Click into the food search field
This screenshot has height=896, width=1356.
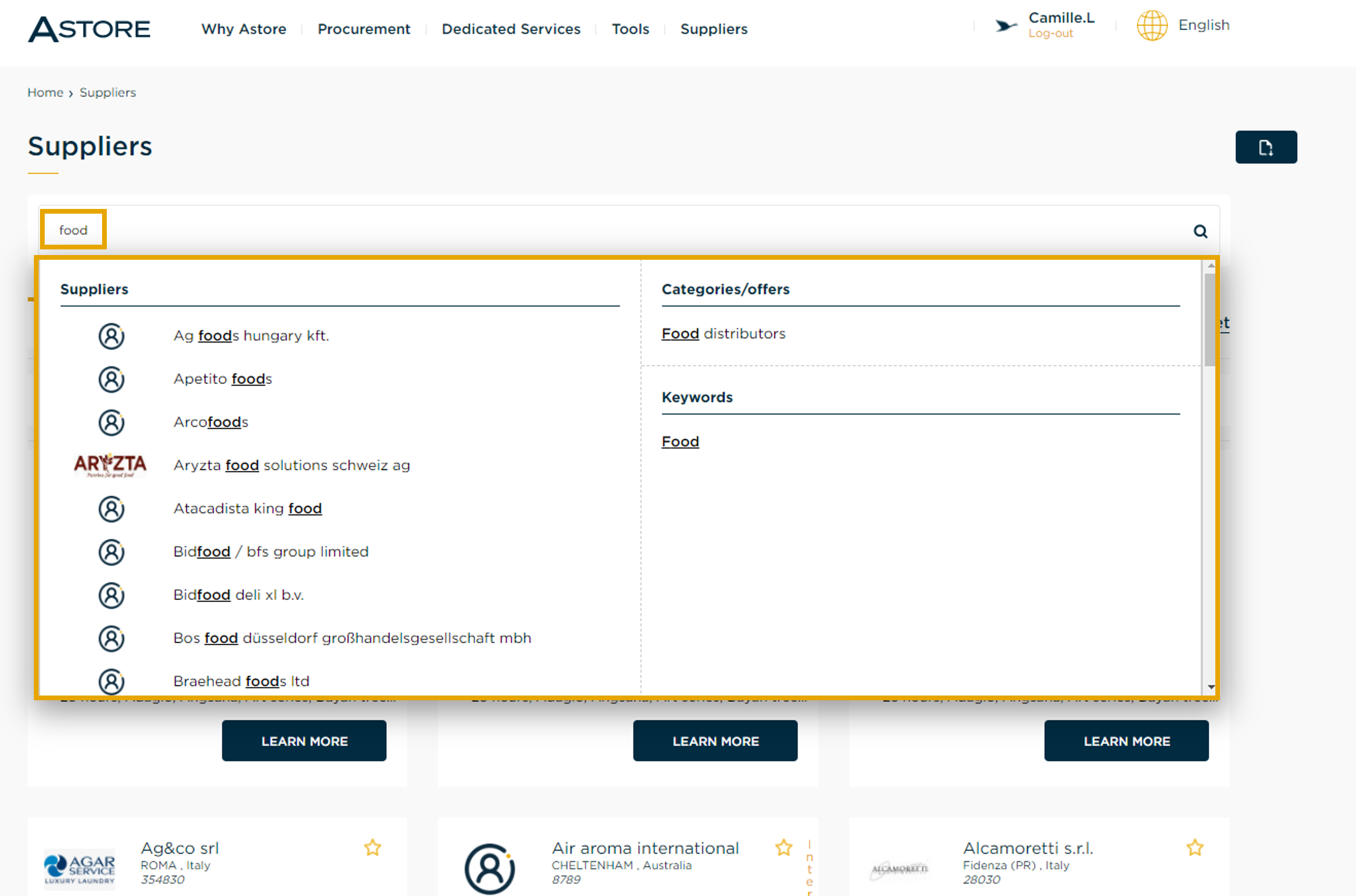point(628,230)
